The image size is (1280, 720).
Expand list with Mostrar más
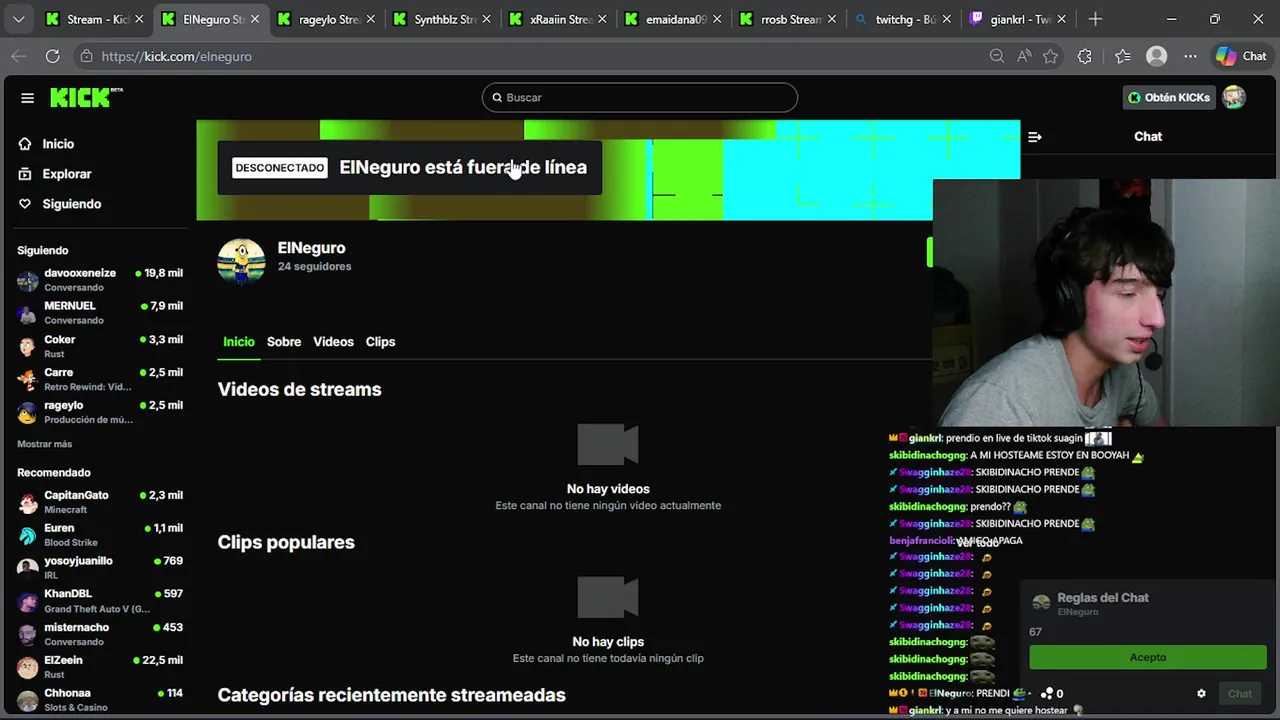pos(44,444)
